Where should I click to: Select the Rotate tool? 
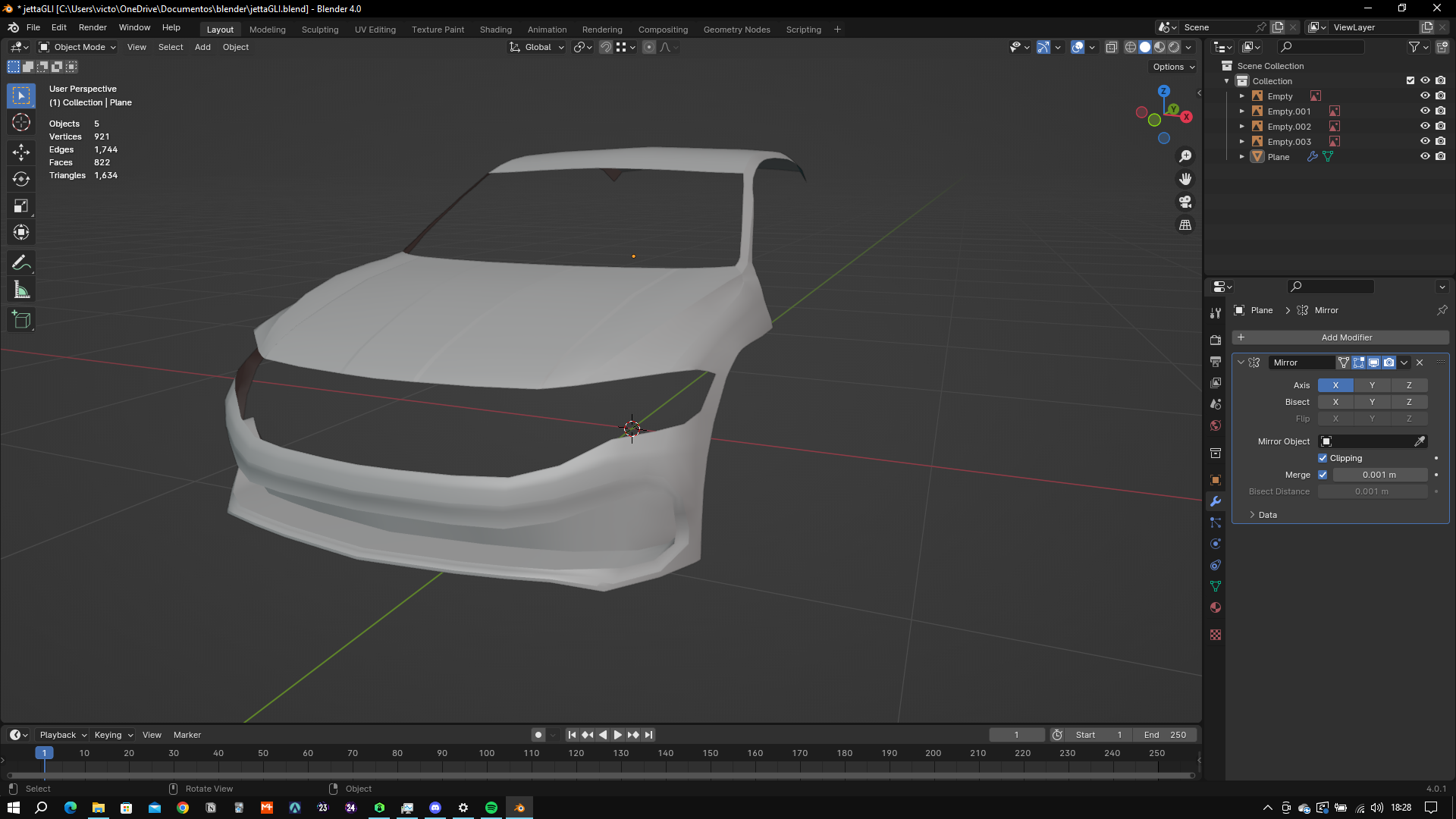point(21,179)
